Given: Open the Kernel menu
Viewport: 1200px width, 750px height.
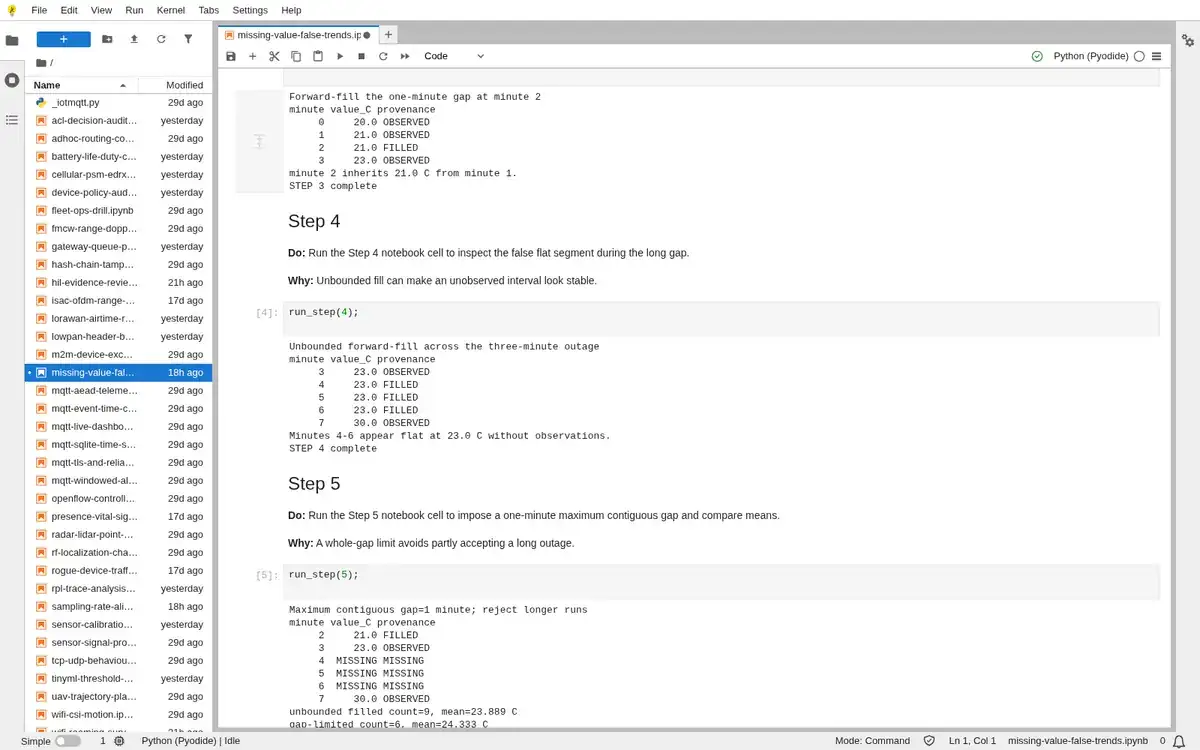Looking at the screenshot, I should pyautogui.click(x=171, y=10).
